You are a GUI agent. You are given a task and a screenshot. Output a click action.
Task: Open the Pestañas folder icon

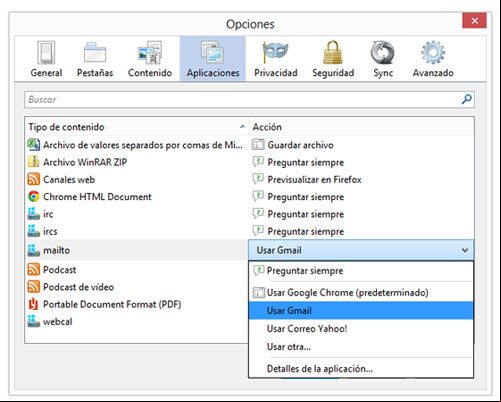[95, 53]
